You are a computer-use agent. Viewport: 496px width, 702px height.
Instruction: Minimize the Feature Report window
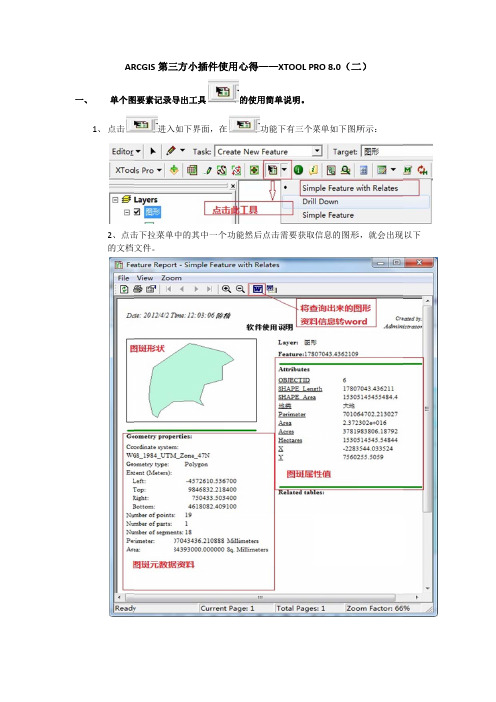point(380,263)
